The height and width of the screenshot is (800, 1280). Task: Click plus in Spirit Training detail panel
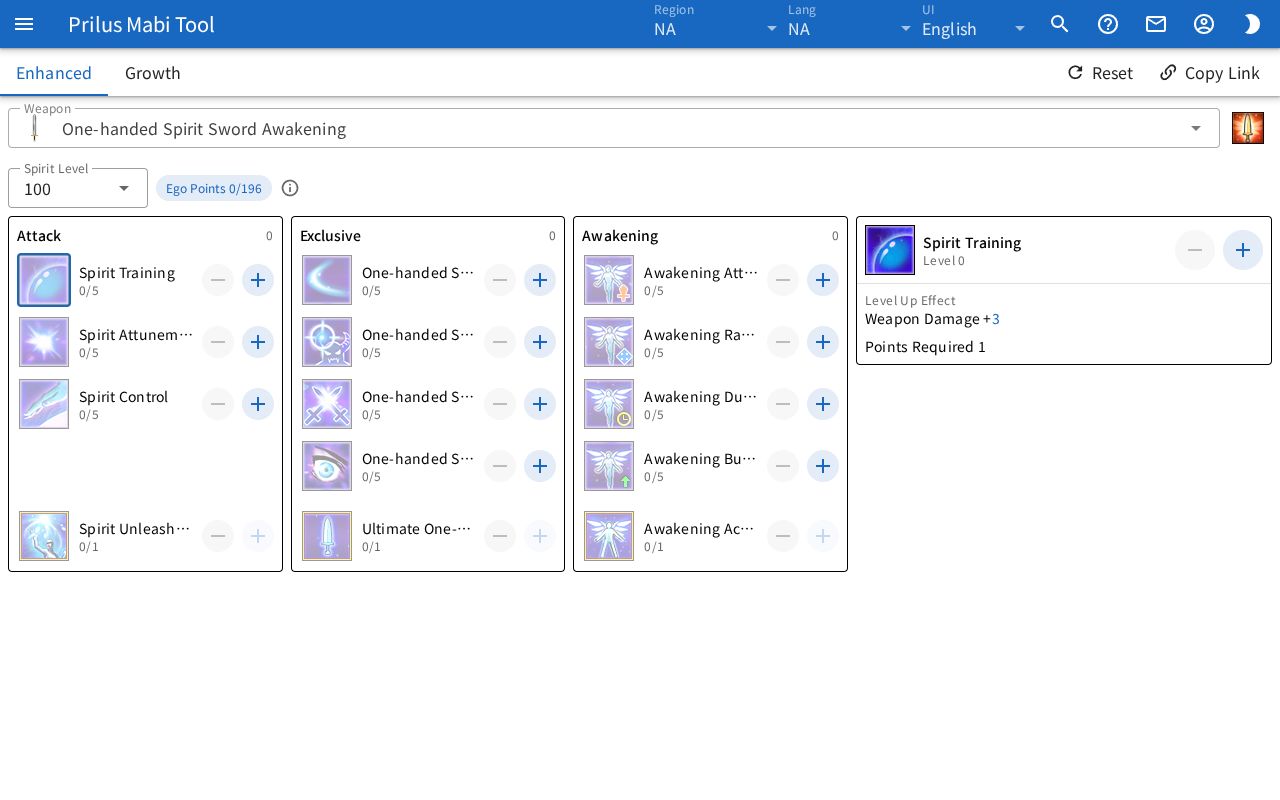[1243, 250]
